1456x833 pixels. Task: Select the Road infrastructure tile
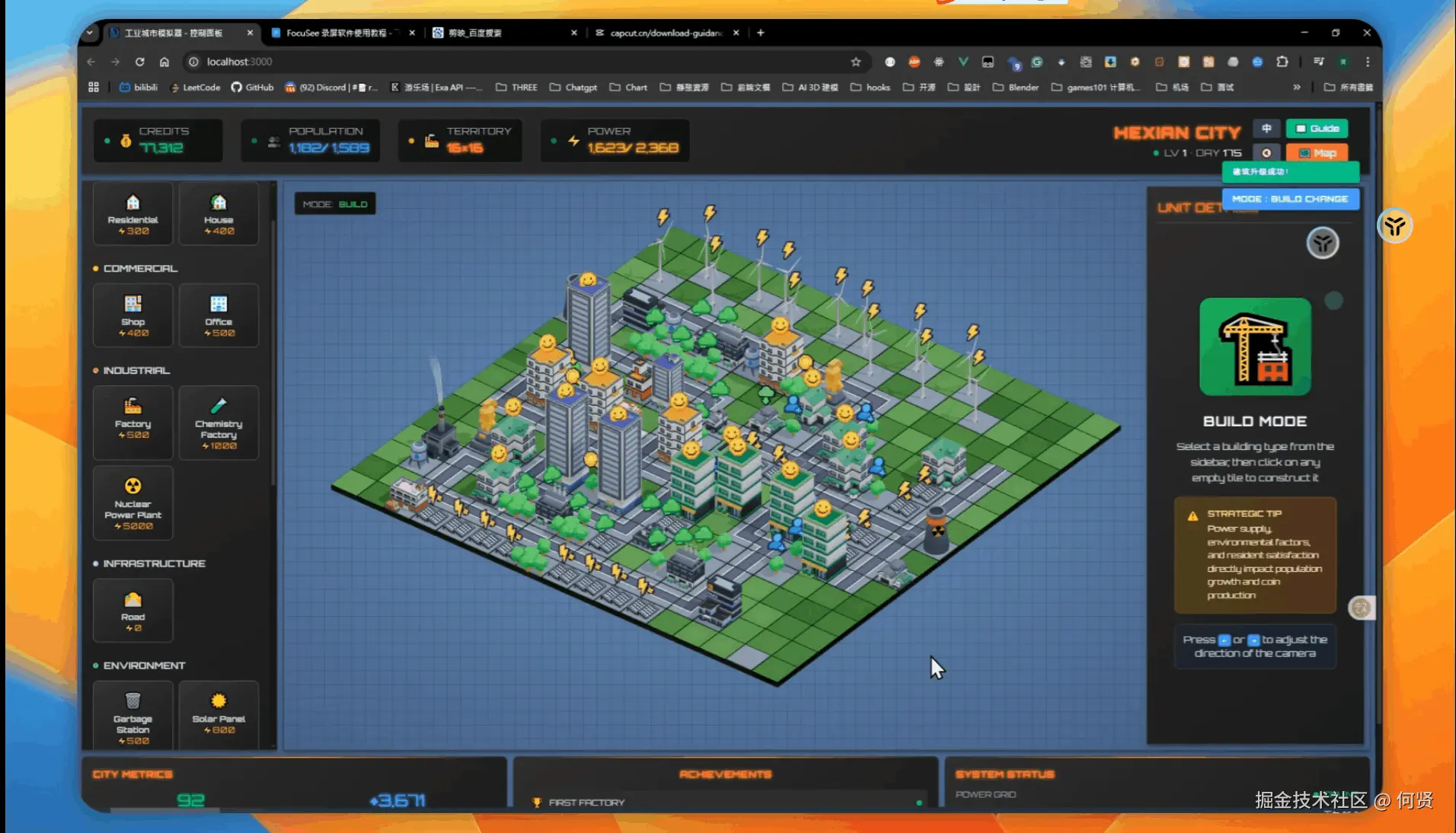(133, 610)
